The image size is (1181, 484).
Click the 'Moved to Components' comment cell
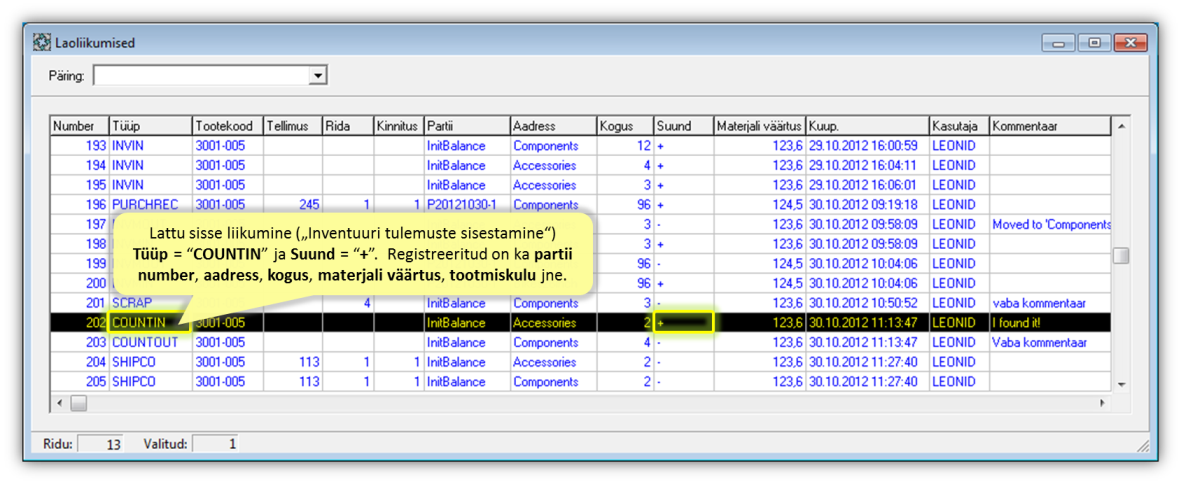click(x=1051, y=224)
